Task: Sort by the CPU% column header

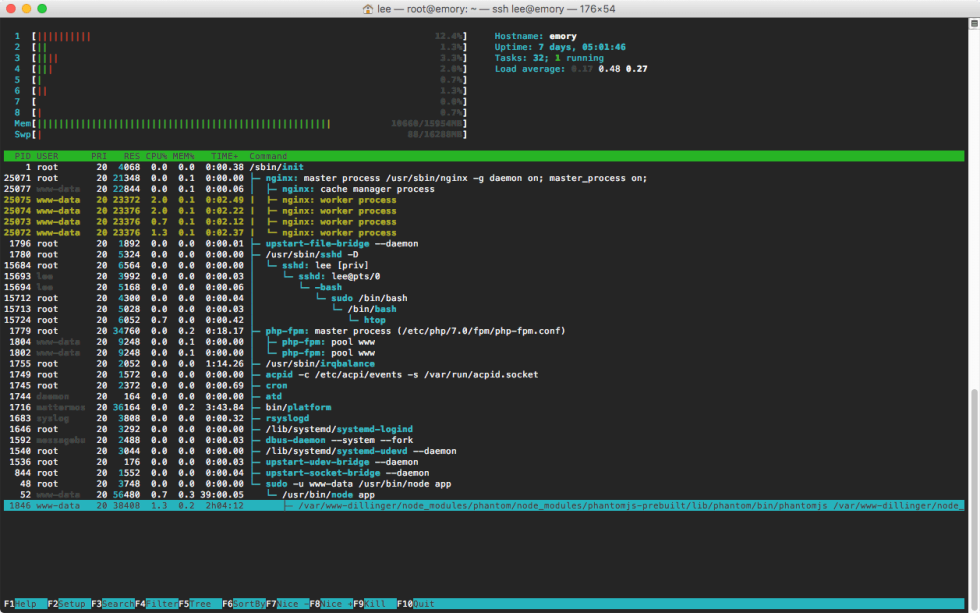Action: [158, 156]
